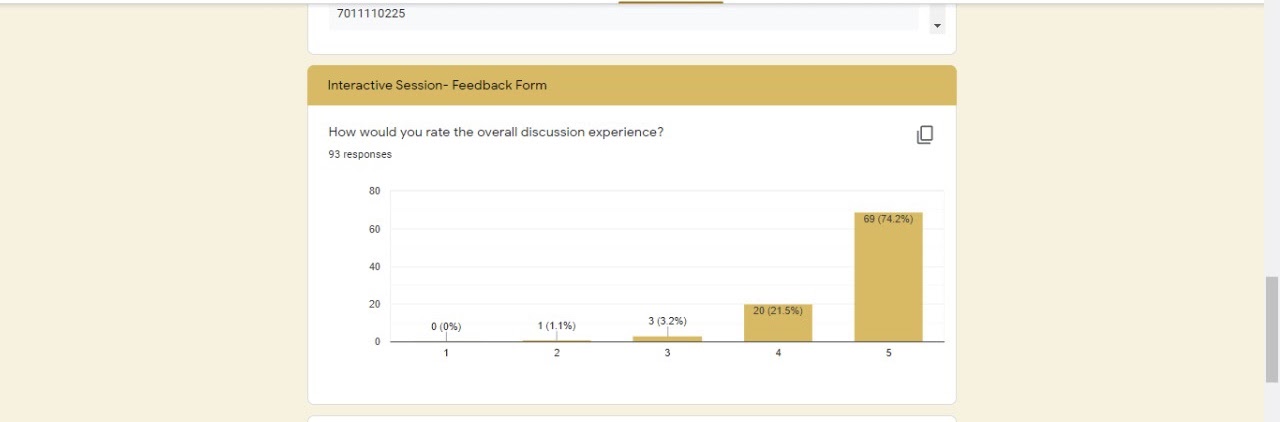Screen dimensions: 1280x422
Task: Click the 20 (21.5%) data label
Action: [x=778, y=311]
